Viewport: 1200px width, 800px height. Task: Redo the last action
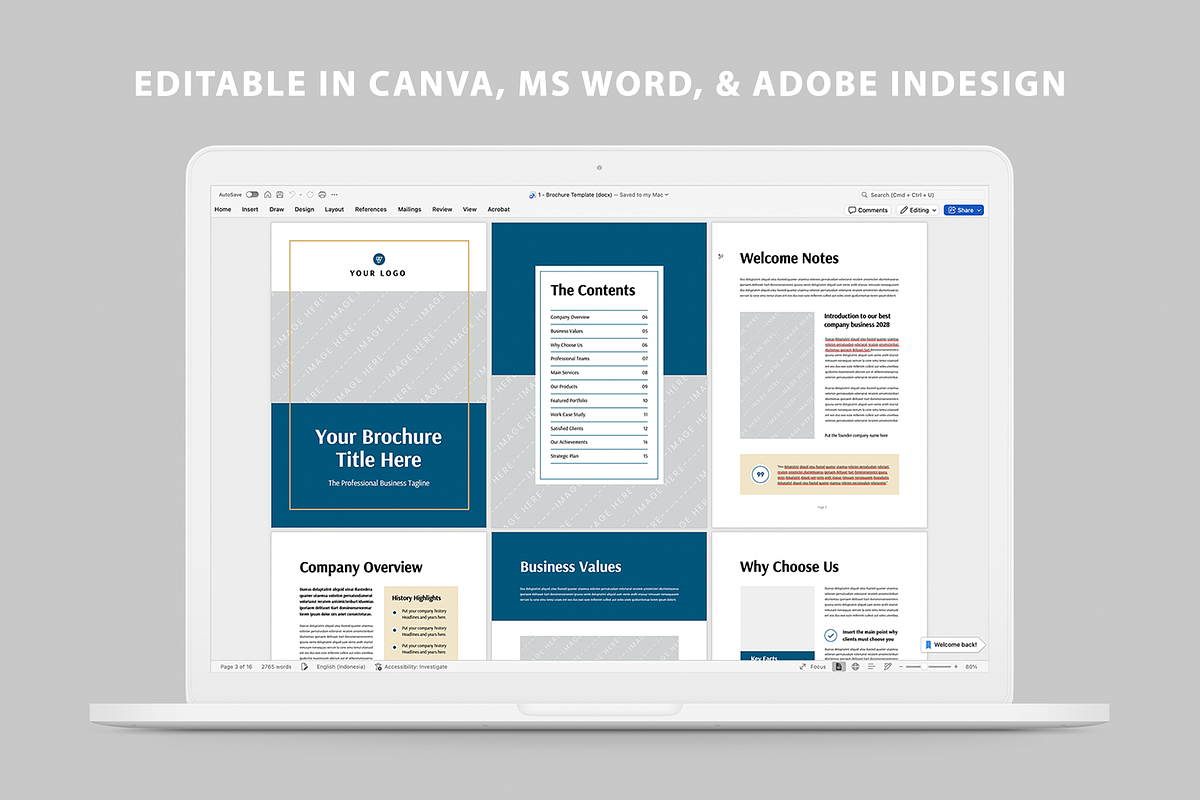311,194
